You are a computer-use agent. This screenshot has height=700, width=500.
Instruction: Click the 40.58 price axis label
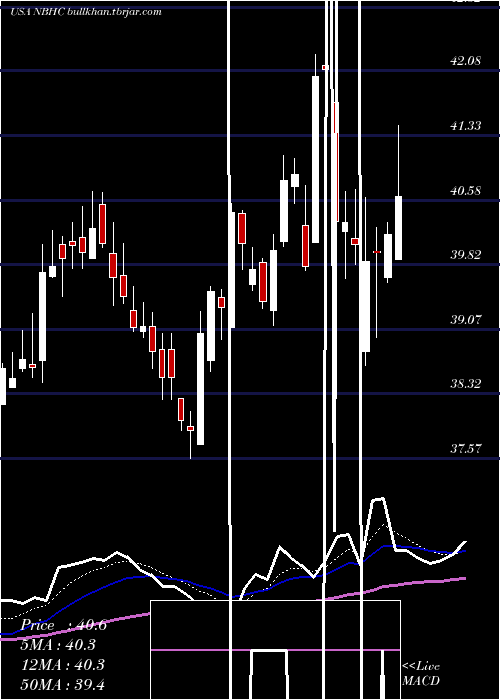(466, 191)
